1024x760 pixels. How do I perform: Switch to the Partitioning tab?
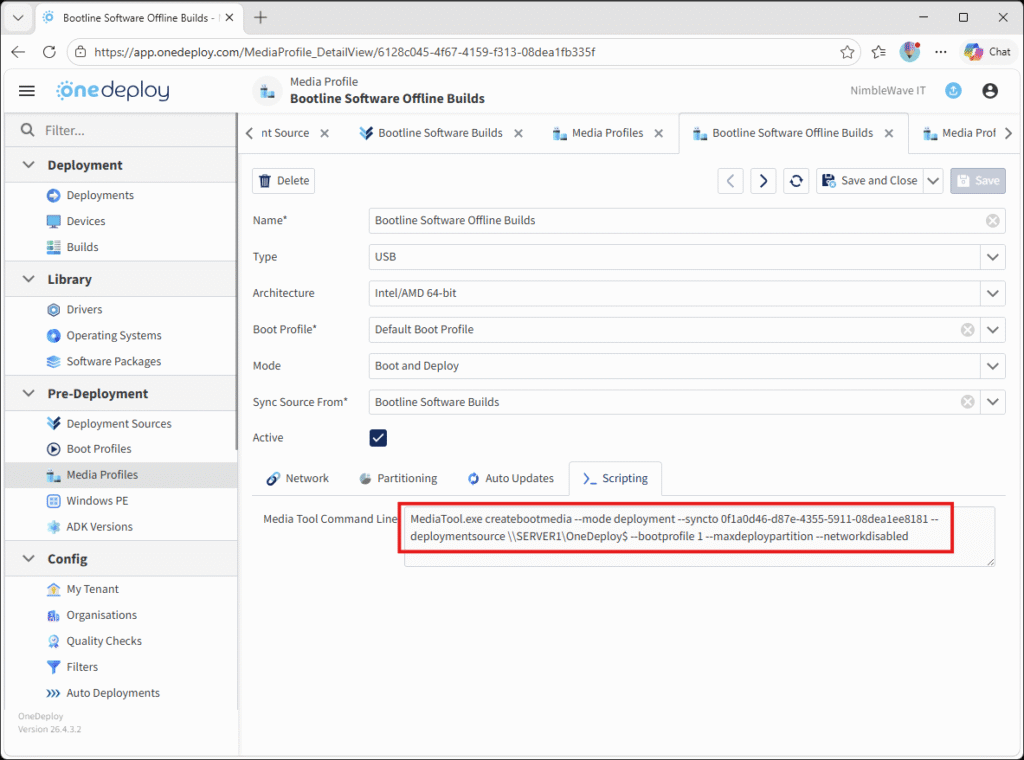tap(398, 479)
